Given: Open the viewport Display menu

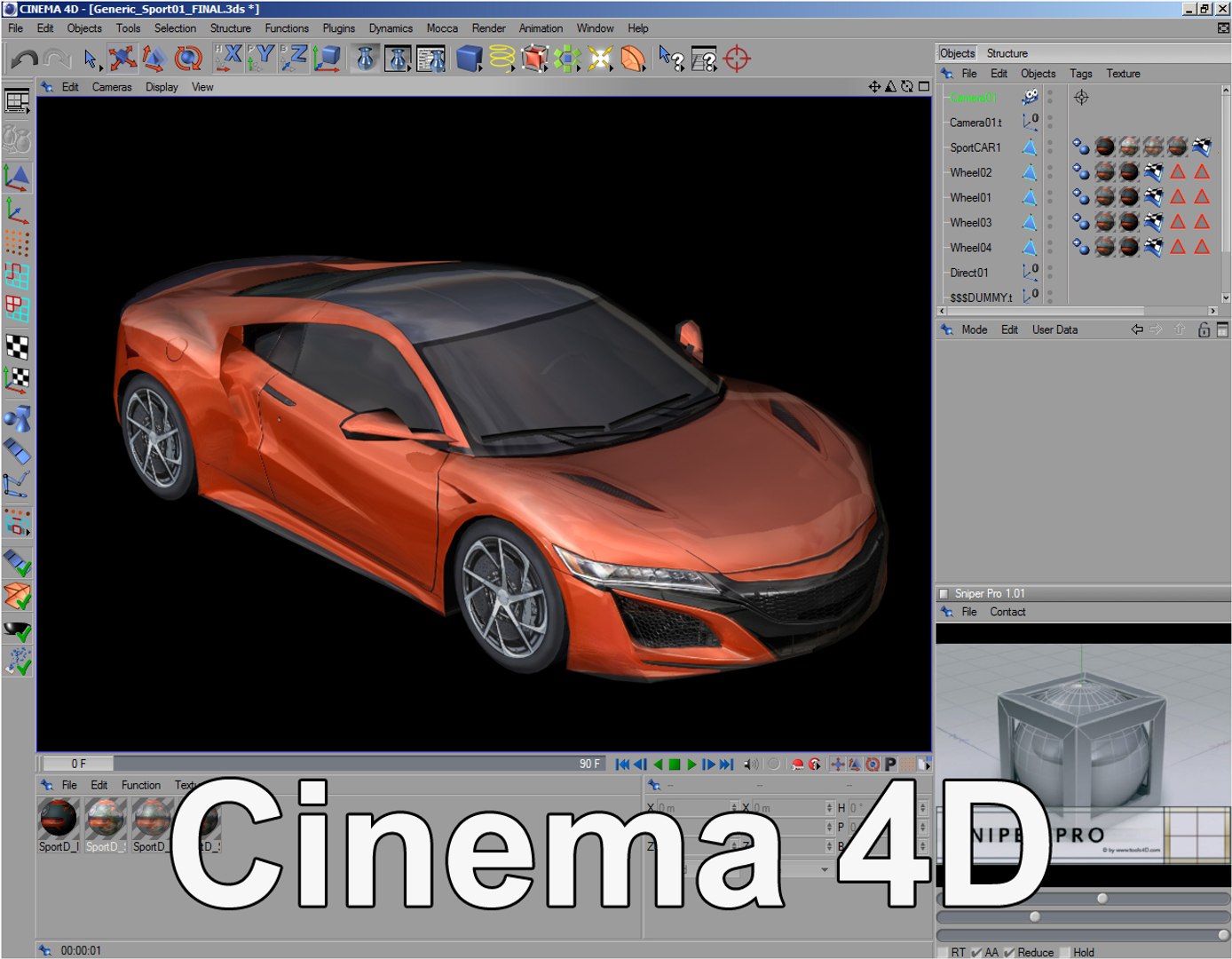Looking at the screenshot, I should 162,87.
